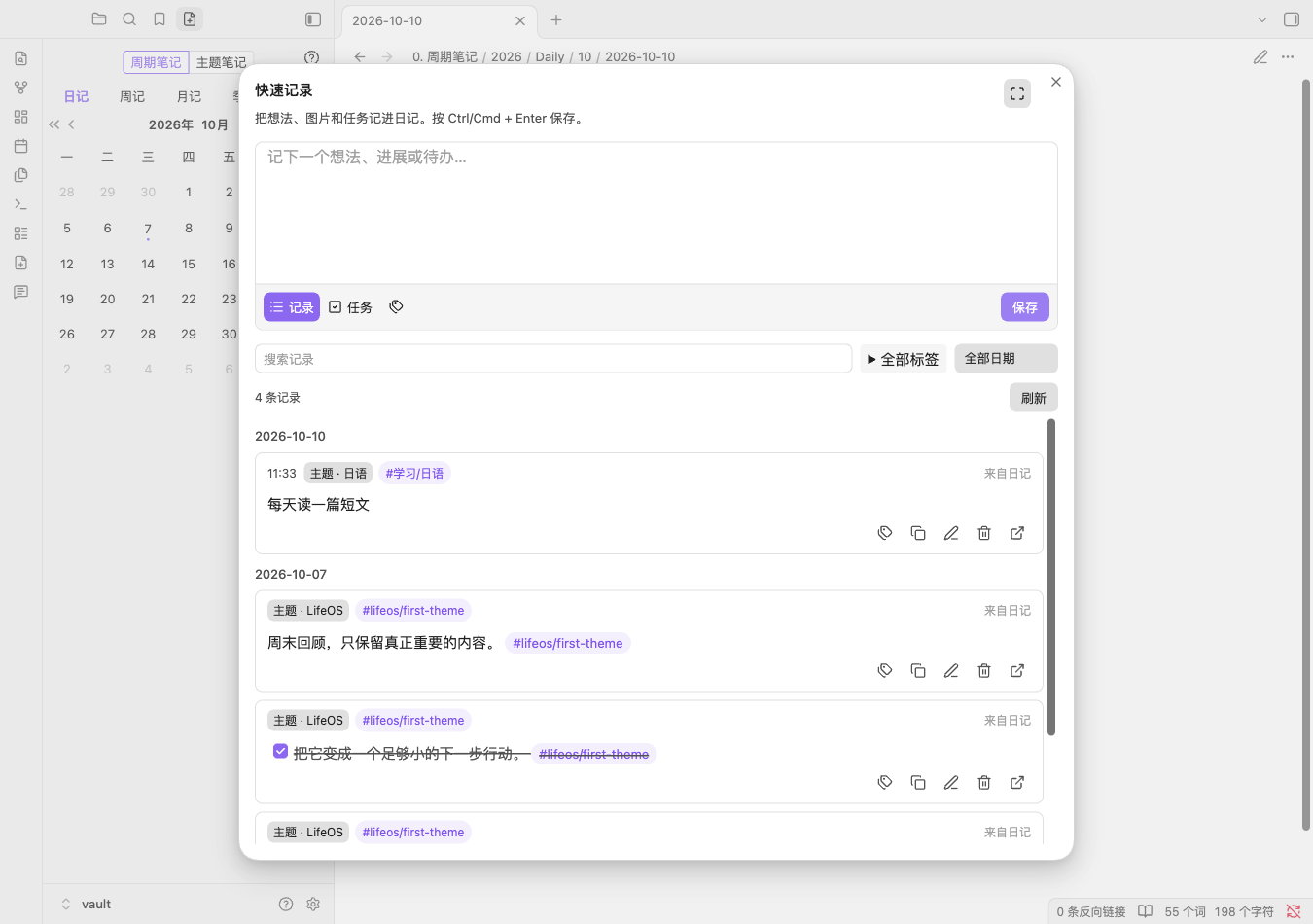
Task: Select the 周记 tab
Action: point(132,96)
